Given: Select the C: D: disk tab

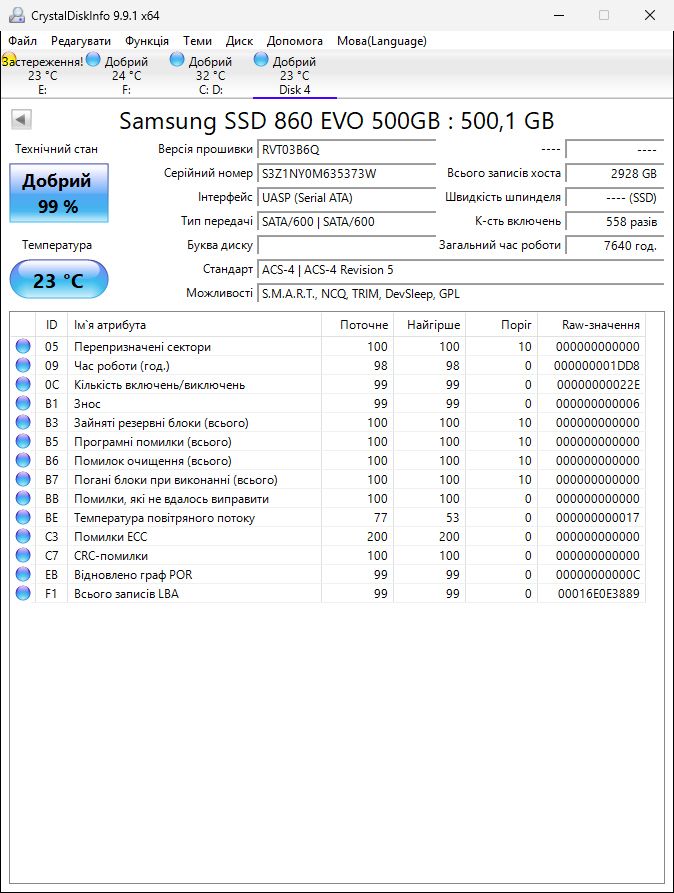Looking at the screenshot, I should coord(210,75).
